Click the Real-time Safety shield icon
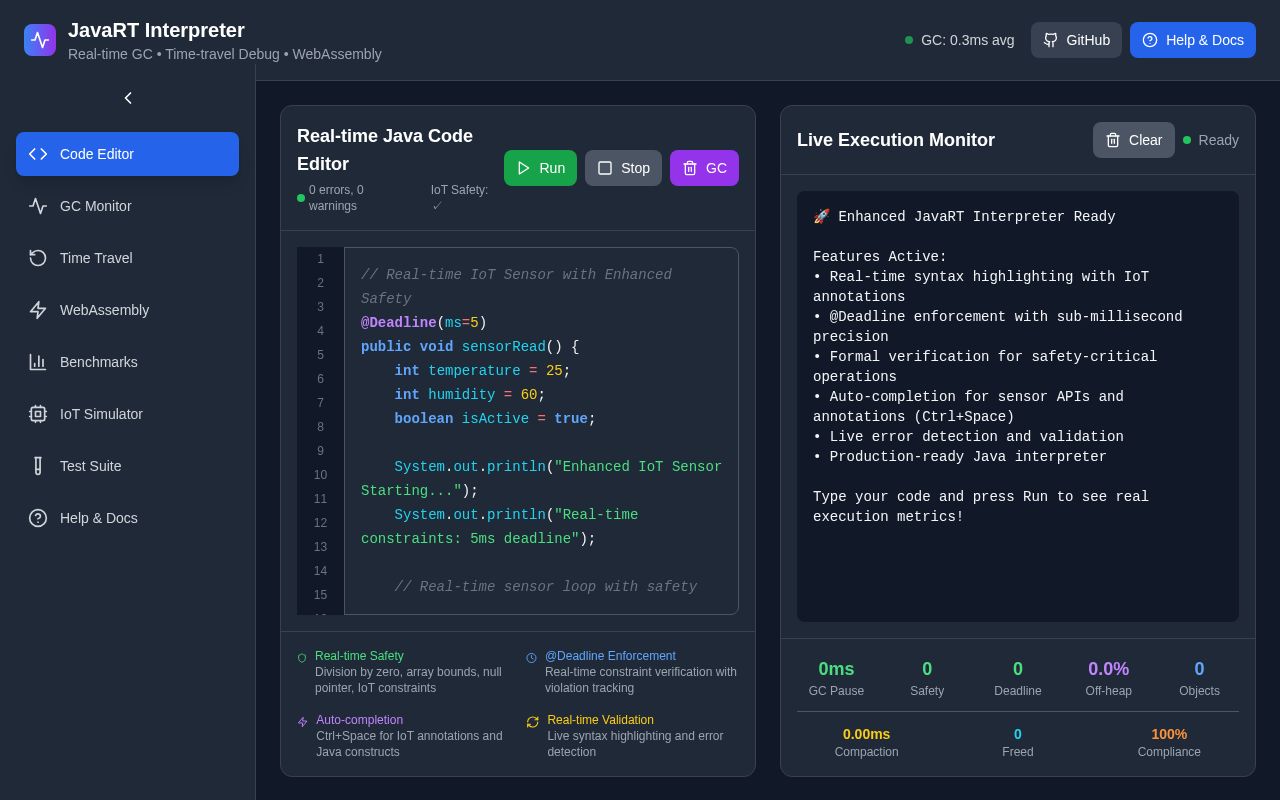 (x=302, y=658)
